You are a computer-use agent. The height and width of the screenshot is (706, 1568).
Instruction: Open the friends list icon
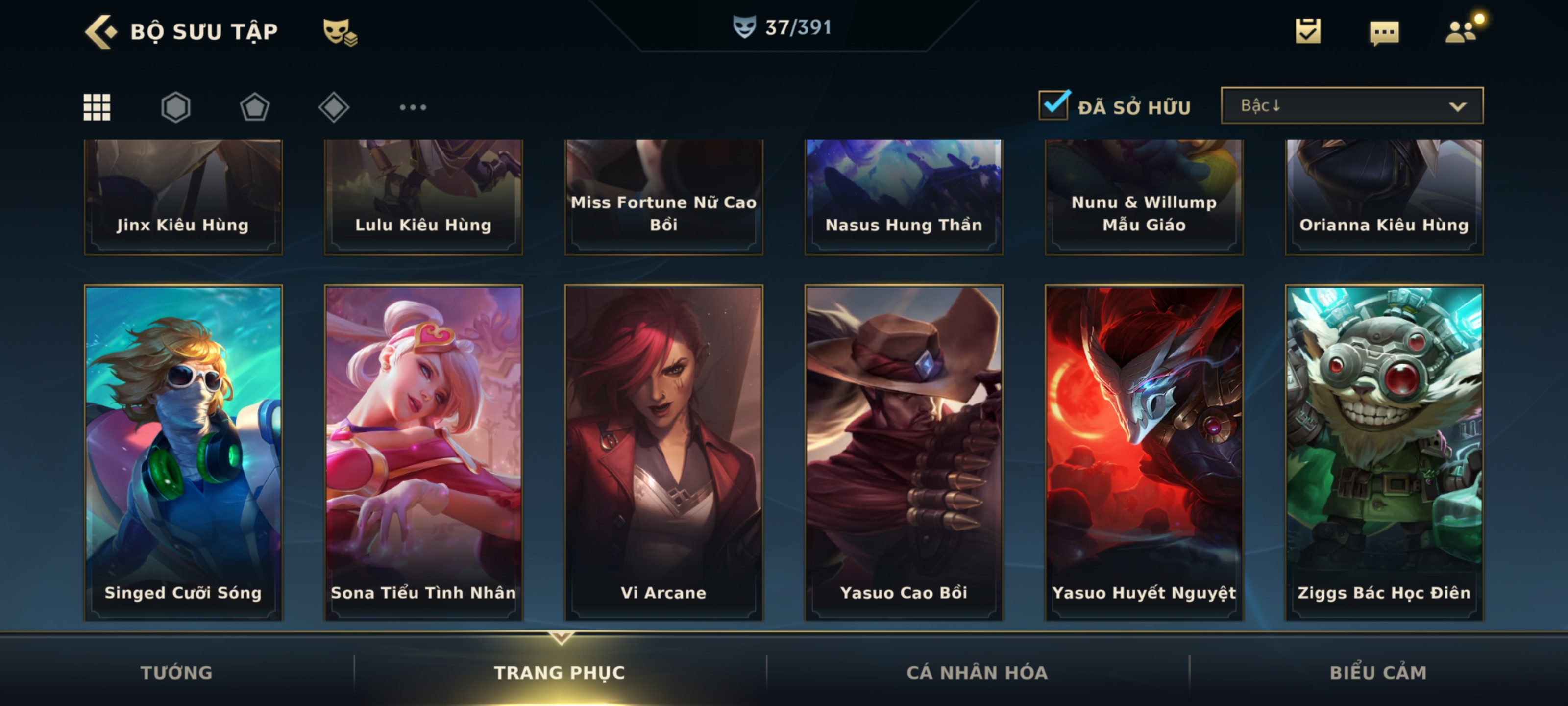tap(1462, 31)
